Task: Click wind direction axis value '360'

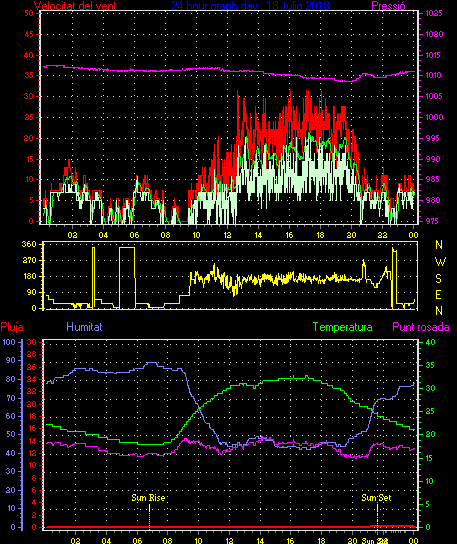Action: (29, 244)
